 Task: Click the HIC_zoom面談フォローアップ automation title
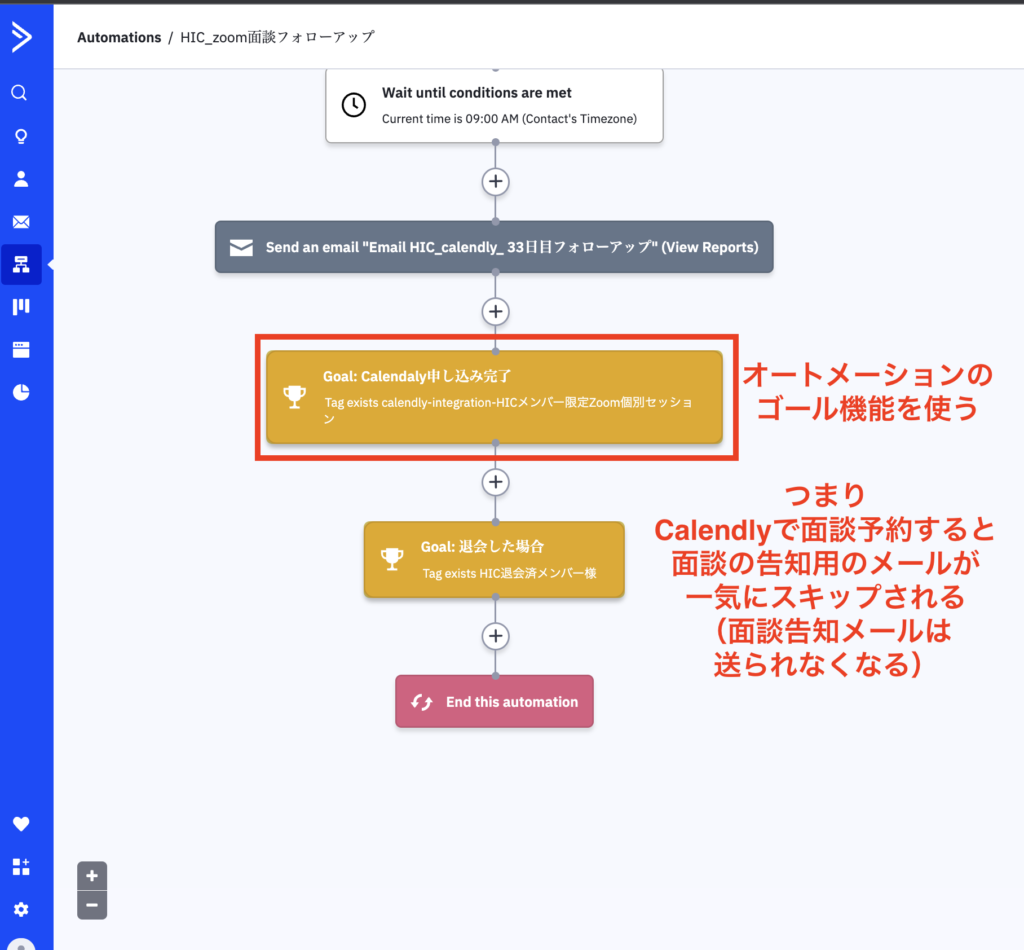point(278,37)
